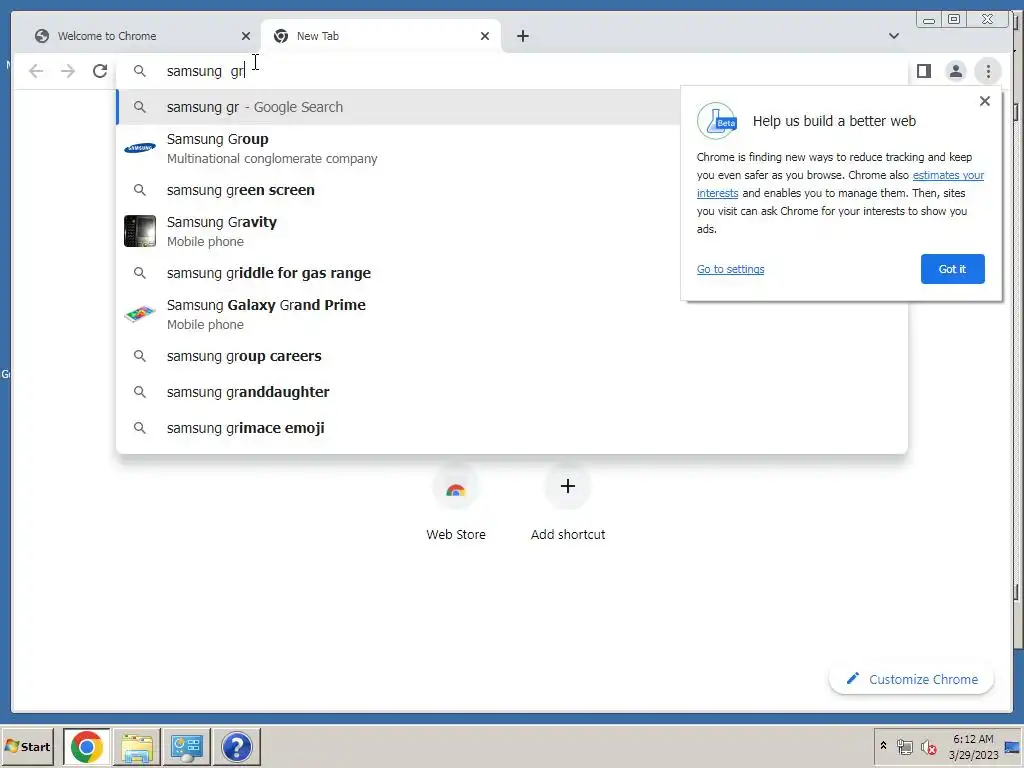Click the Samsung Gravity phone thumbnail
This screenshot has height=768, width=1024.
(140, 231)
